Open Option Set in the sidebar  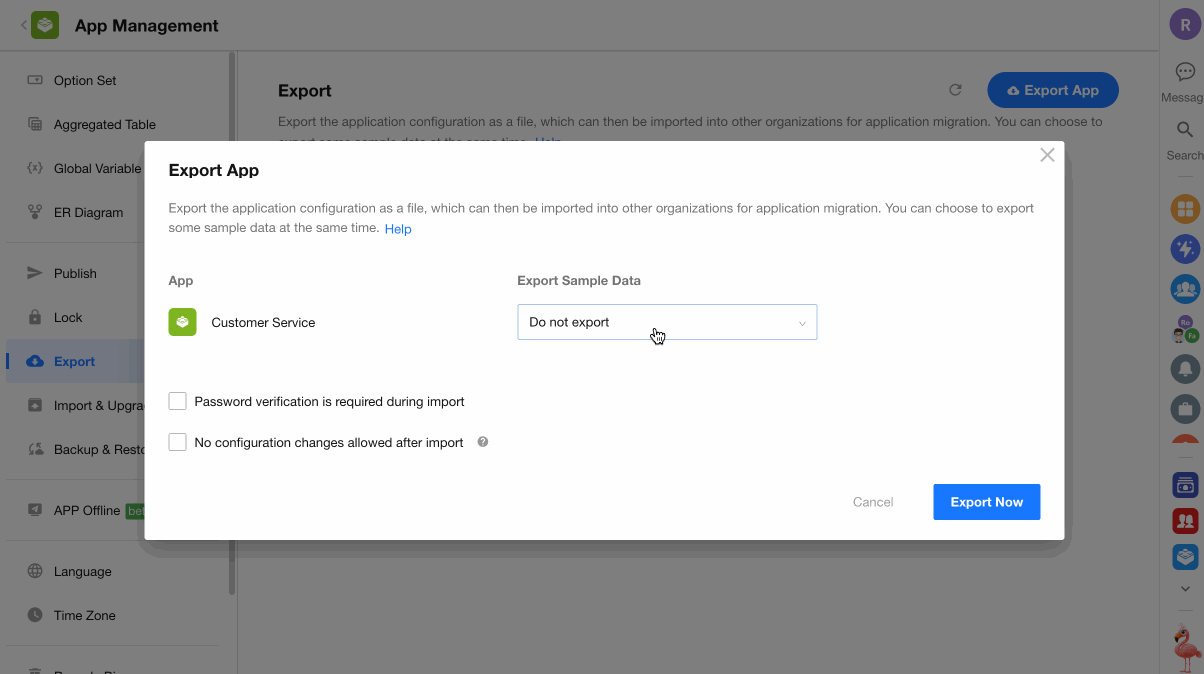click(x=85, y=81)
